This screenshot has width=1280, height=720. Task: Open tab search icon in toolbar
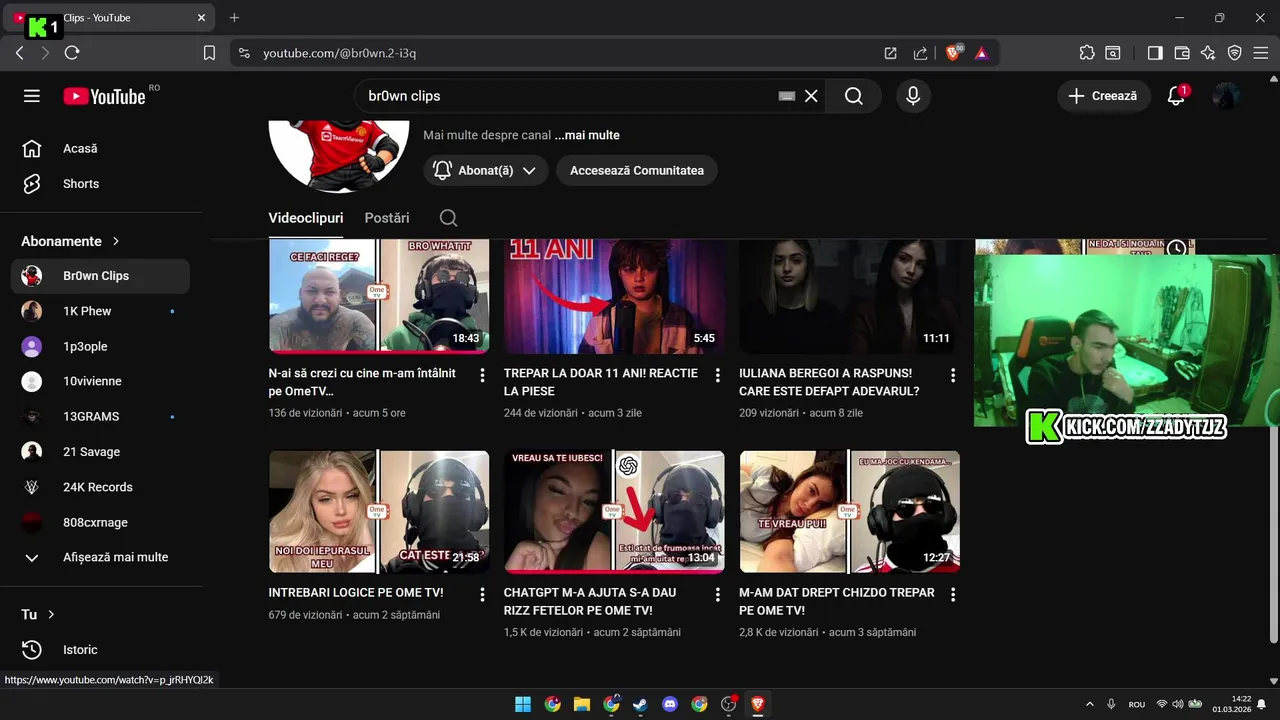1113,53
